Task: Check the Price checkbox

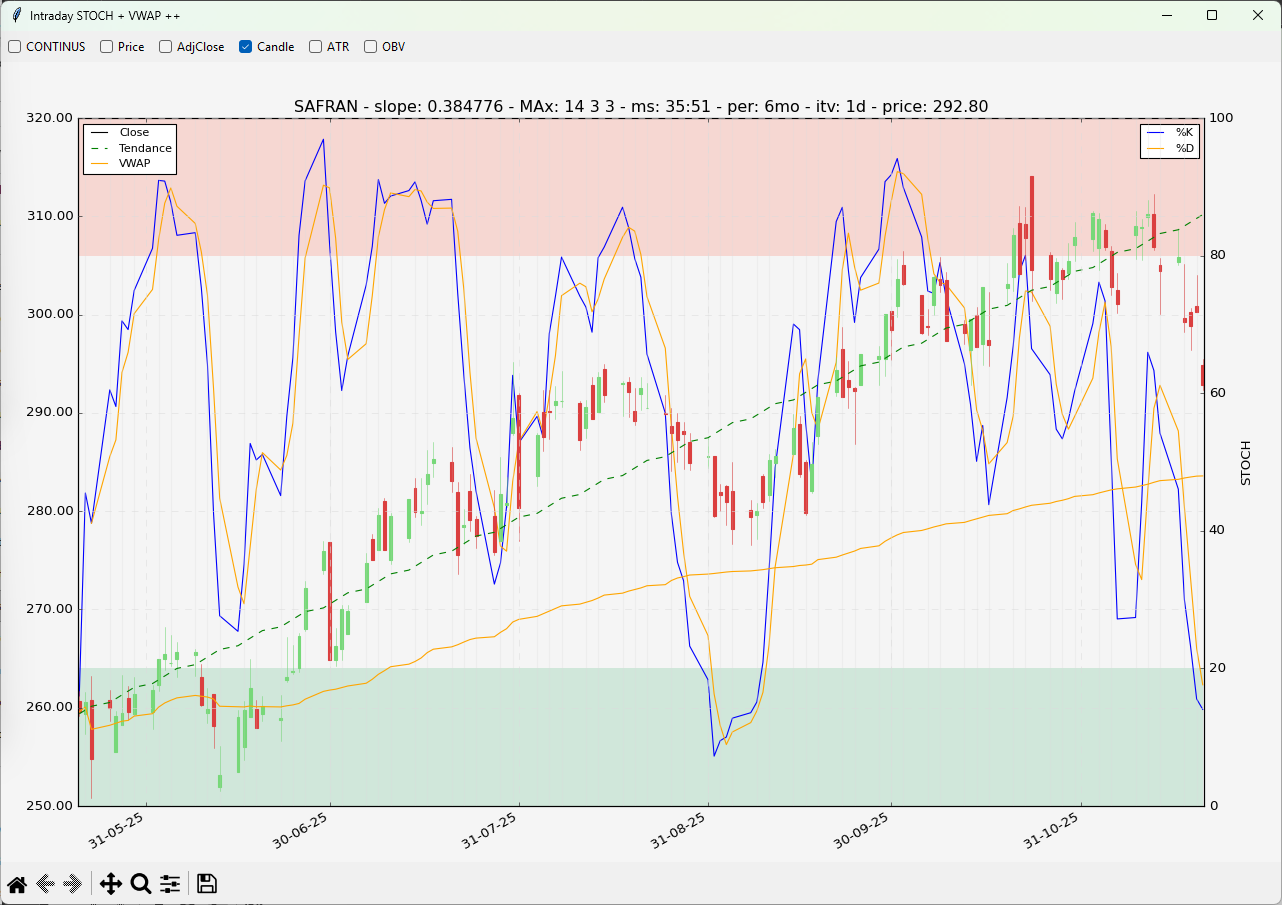Action: click(107, 47)
